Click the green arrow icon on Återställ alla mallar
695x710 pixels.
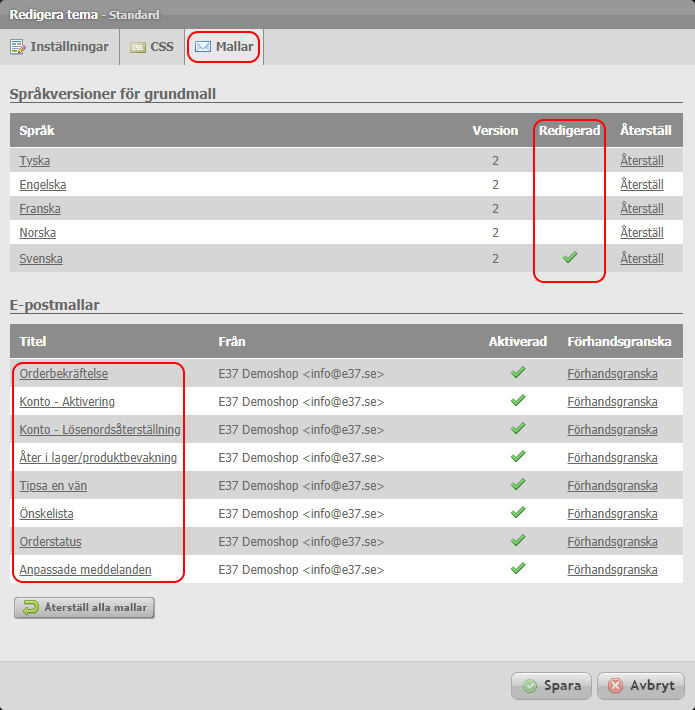tap(31, 608)
